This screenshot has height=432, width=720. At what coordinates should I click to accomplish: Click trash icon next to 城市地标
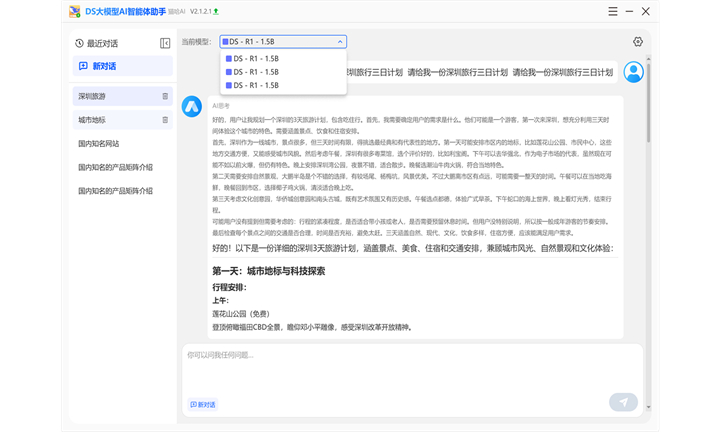pyautogui.click(x=165, y=120)
